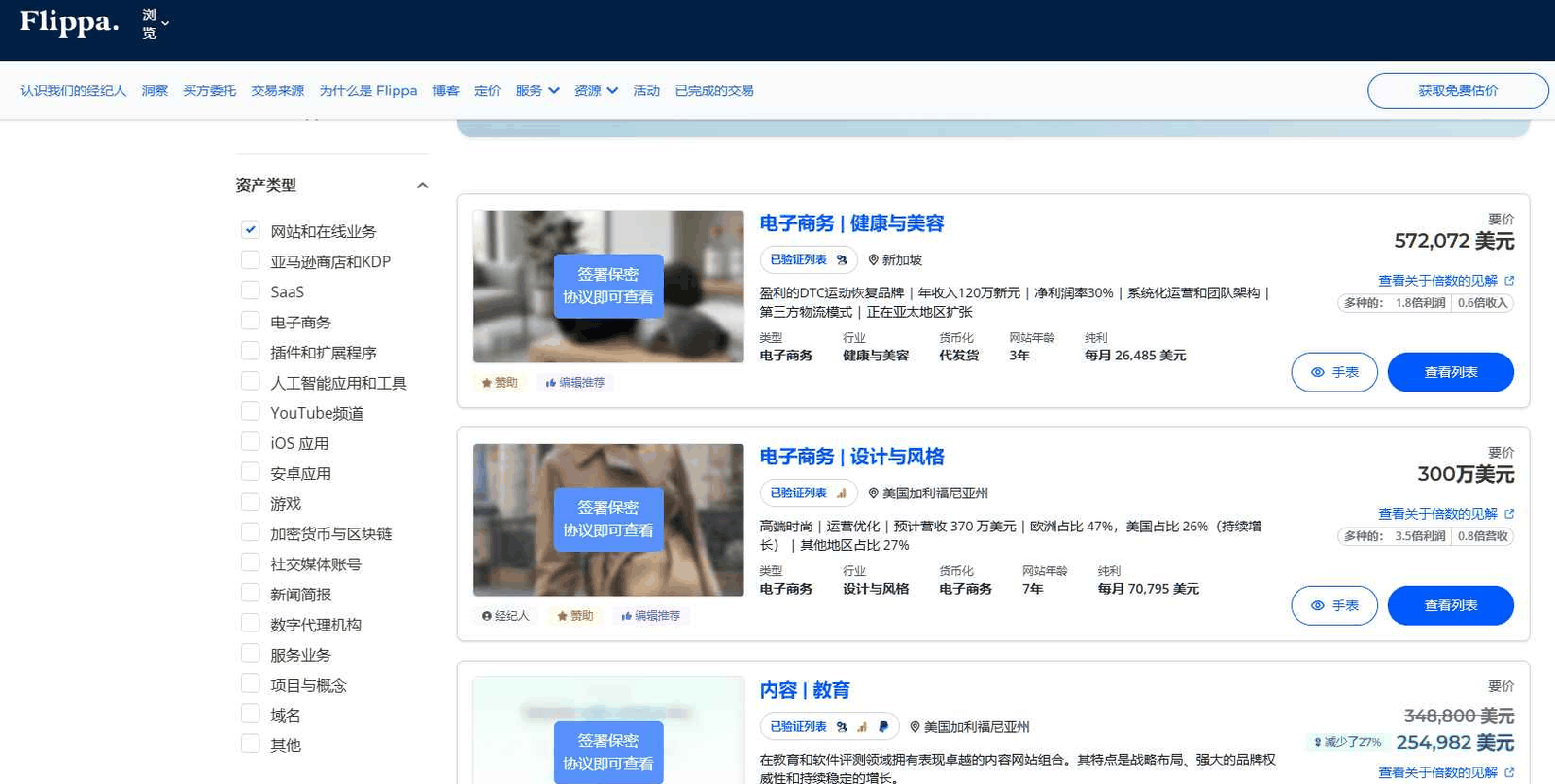
Task: Click the eye 手表 watch button on 设计与风格 listing
Action: pos(1334,605)
